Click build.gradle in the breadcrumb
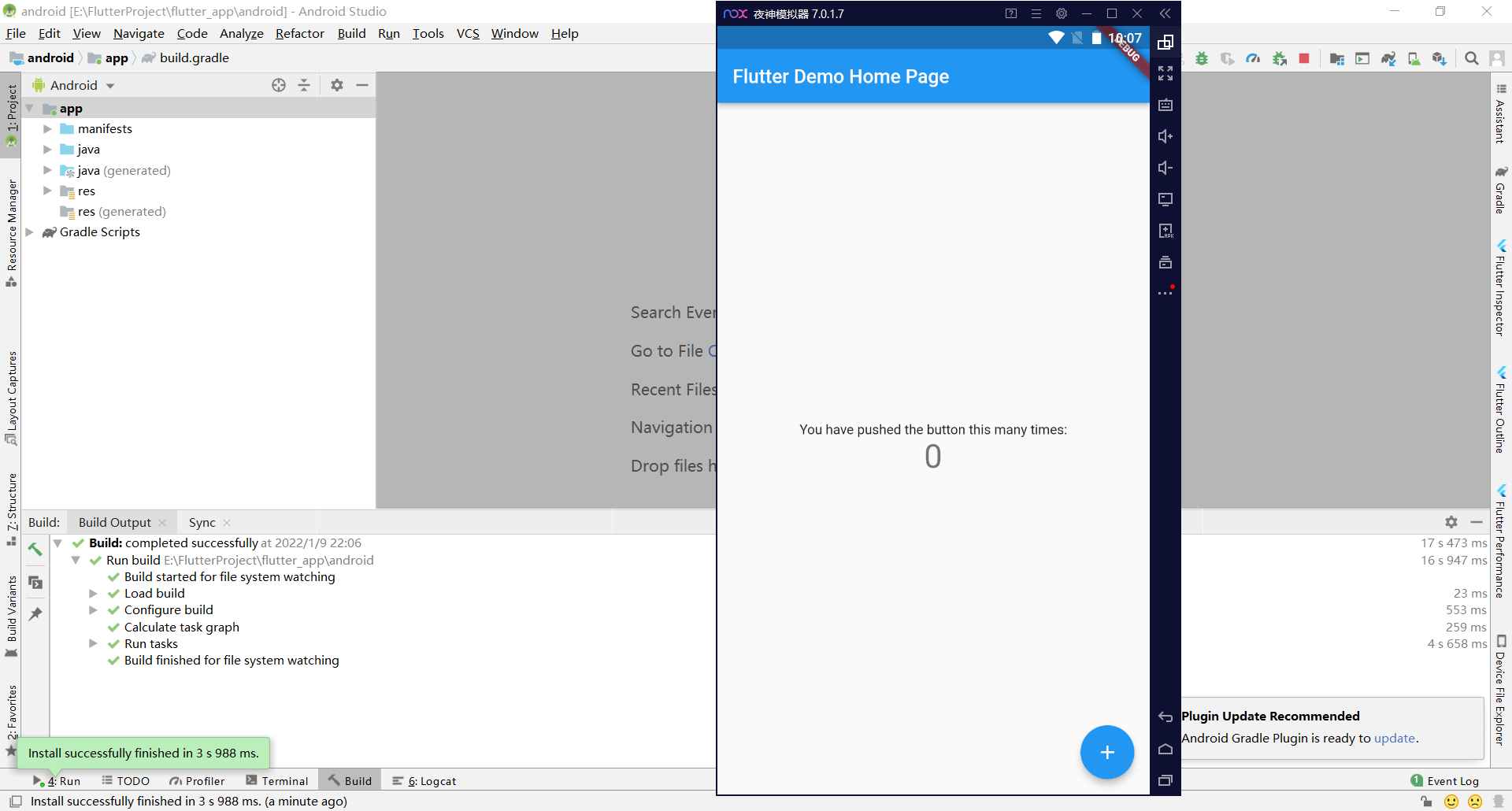The width and height of the screenshot is (1512, 811). [x=194, y=57]
